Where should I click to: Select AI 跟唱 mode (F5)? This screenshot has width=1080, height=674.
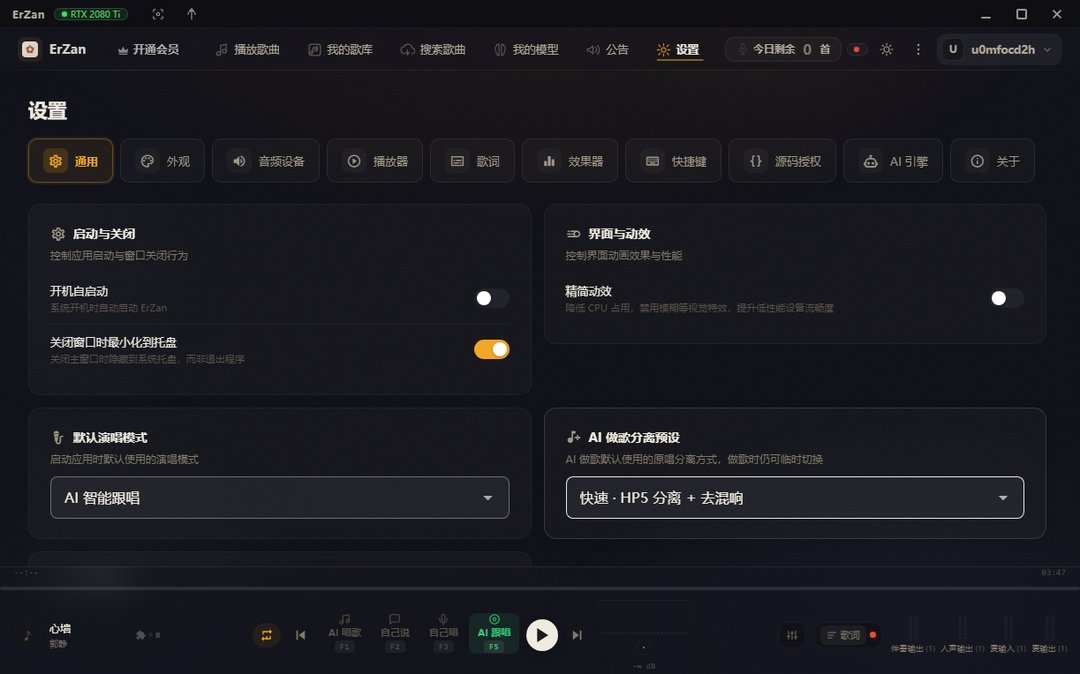pyautogui.click(x=494, y=633)
